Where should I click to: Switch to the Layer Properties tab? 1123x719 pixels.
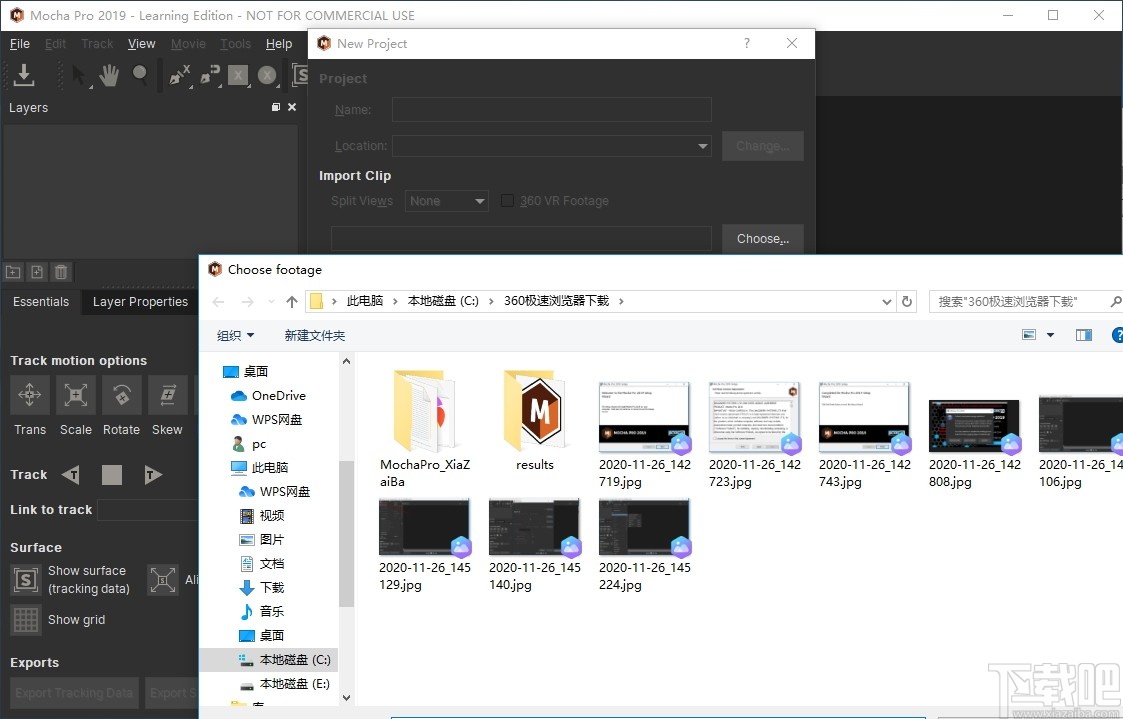139,302
